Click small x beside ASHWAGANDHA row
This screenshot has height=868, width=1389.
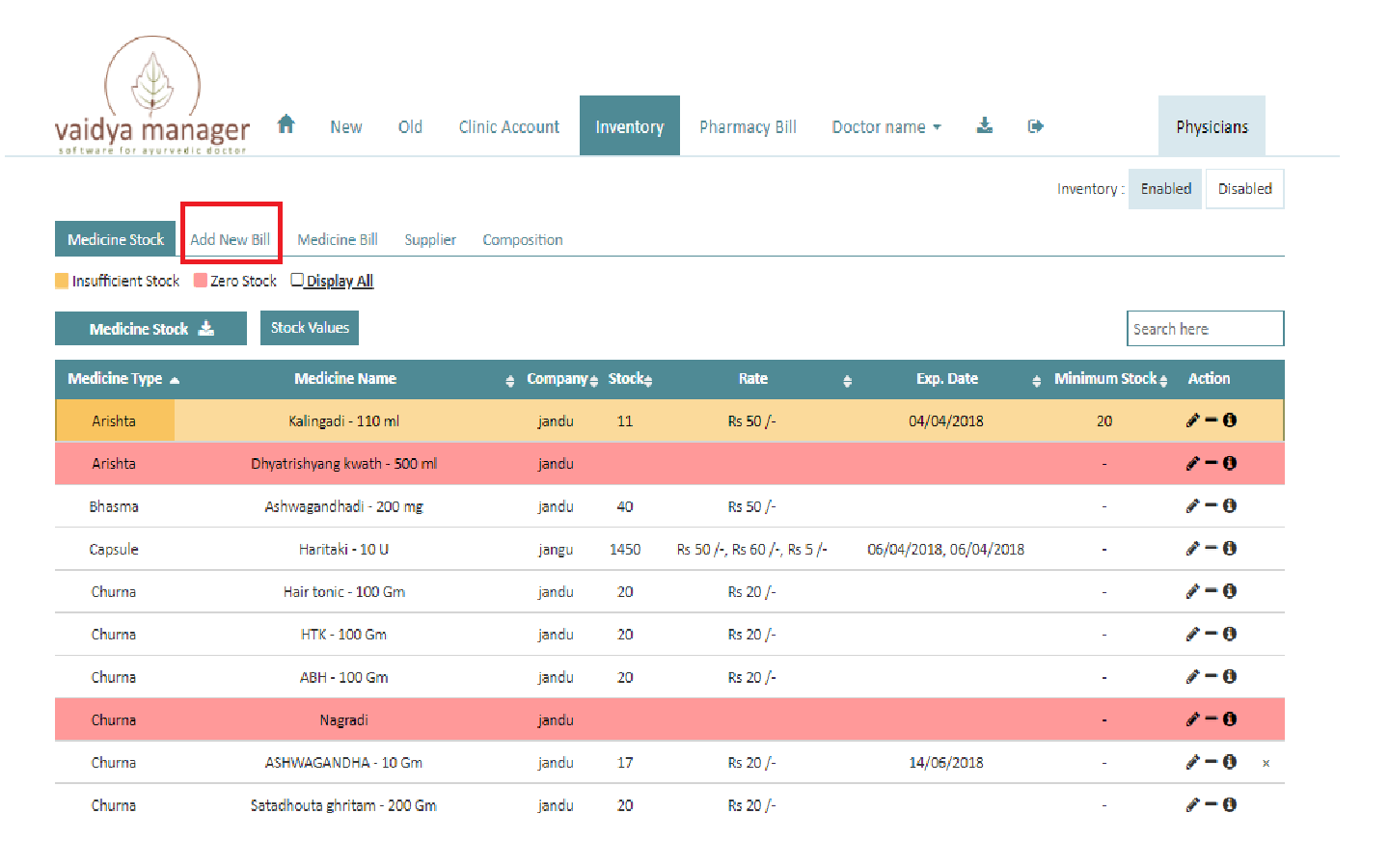pos(1266,763)
